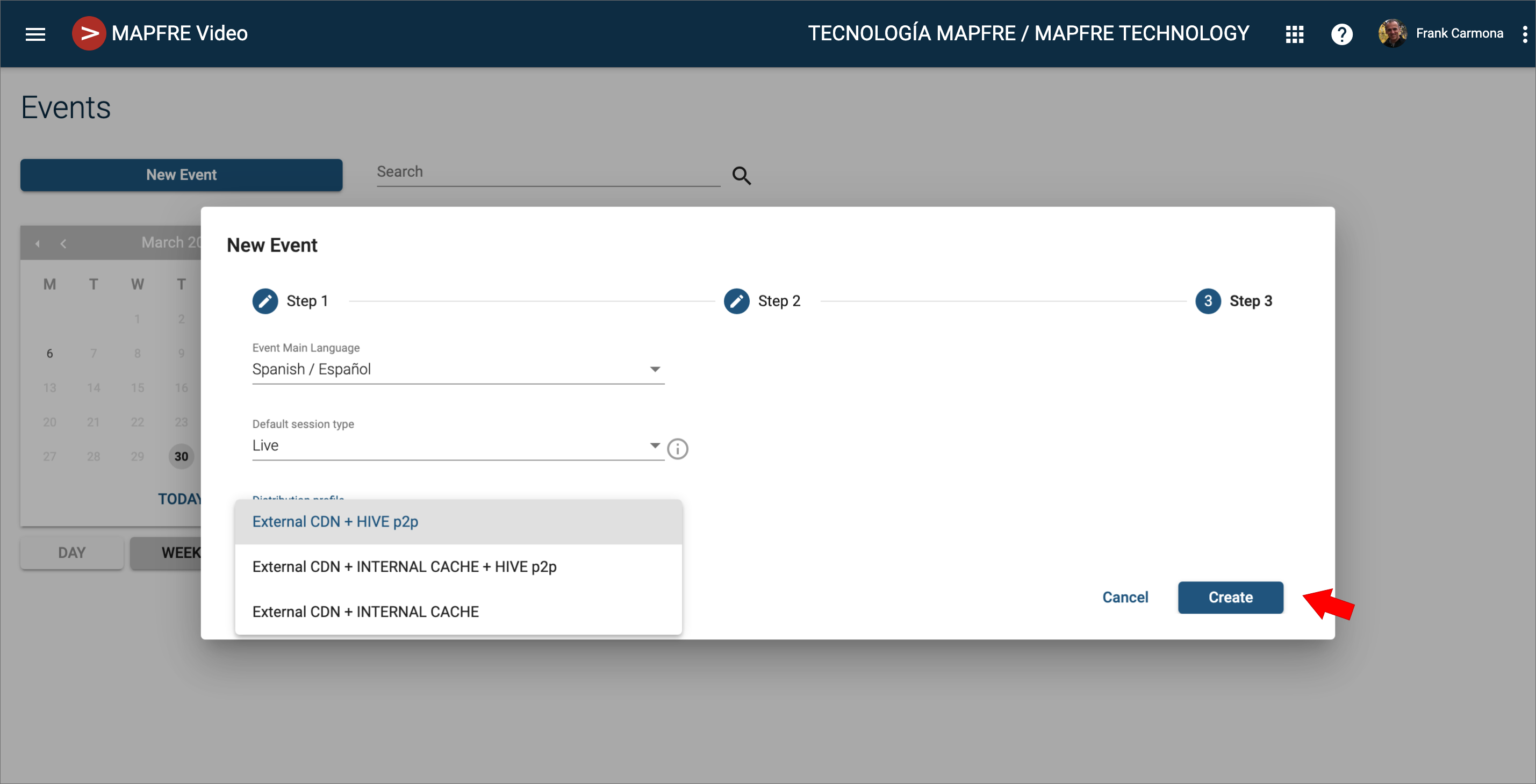Choose External CDN + INTERNAL CACHE + HIVE p2p
1536x784 pixels.
click(x=404, y=566)
